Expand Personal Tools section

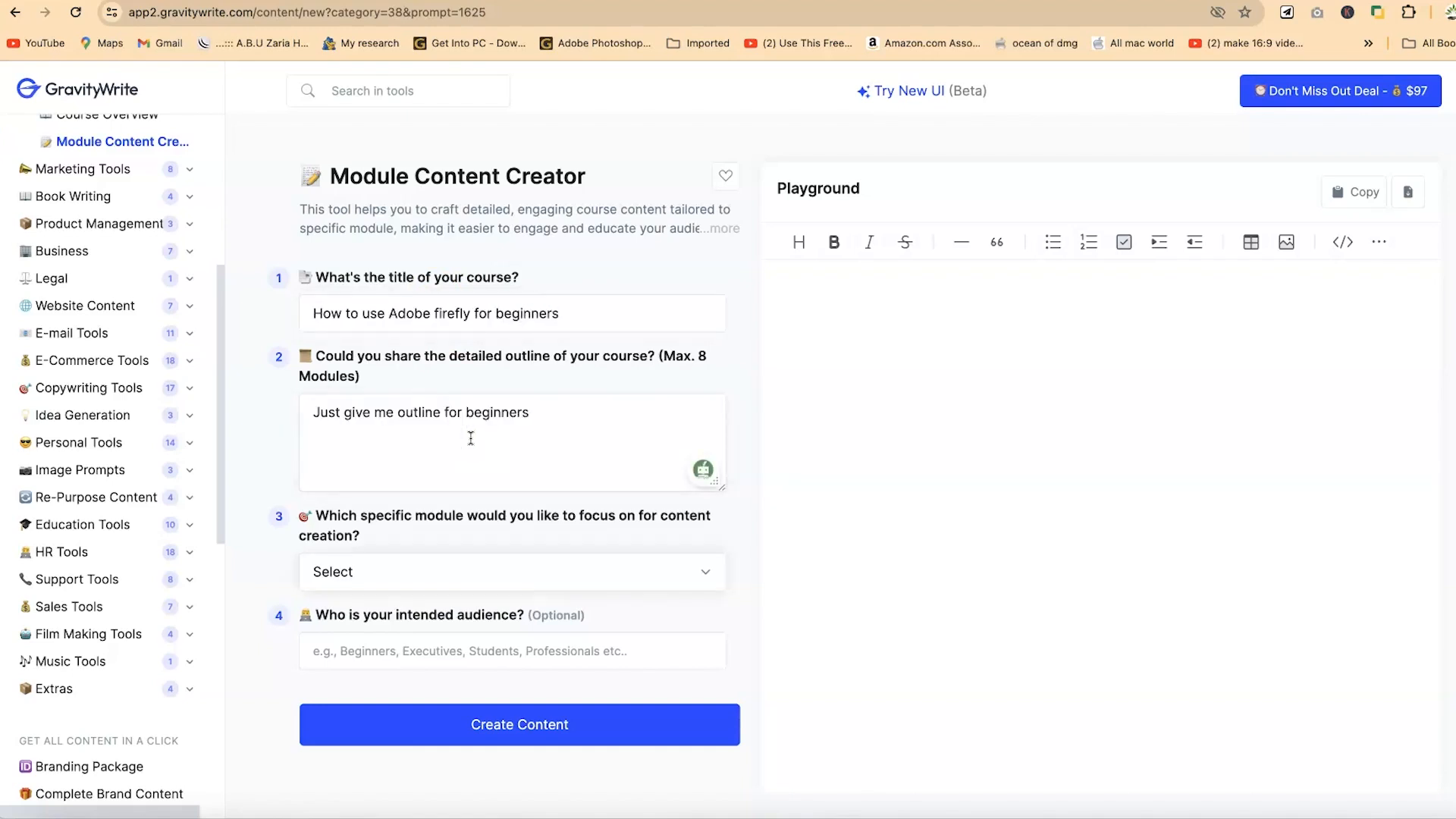[x=190, y=443]
